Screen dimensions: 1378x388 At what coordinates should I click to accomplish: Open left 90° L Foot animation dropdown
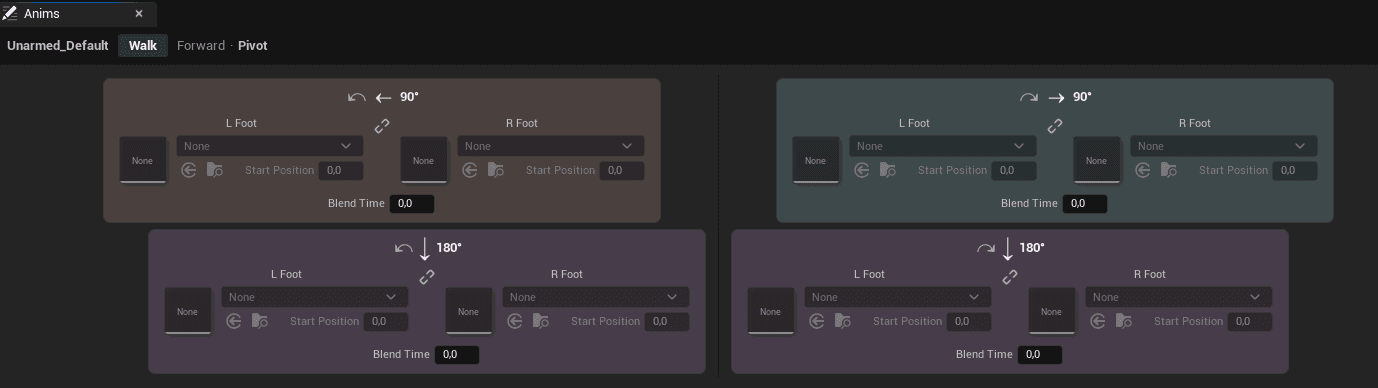270,146
